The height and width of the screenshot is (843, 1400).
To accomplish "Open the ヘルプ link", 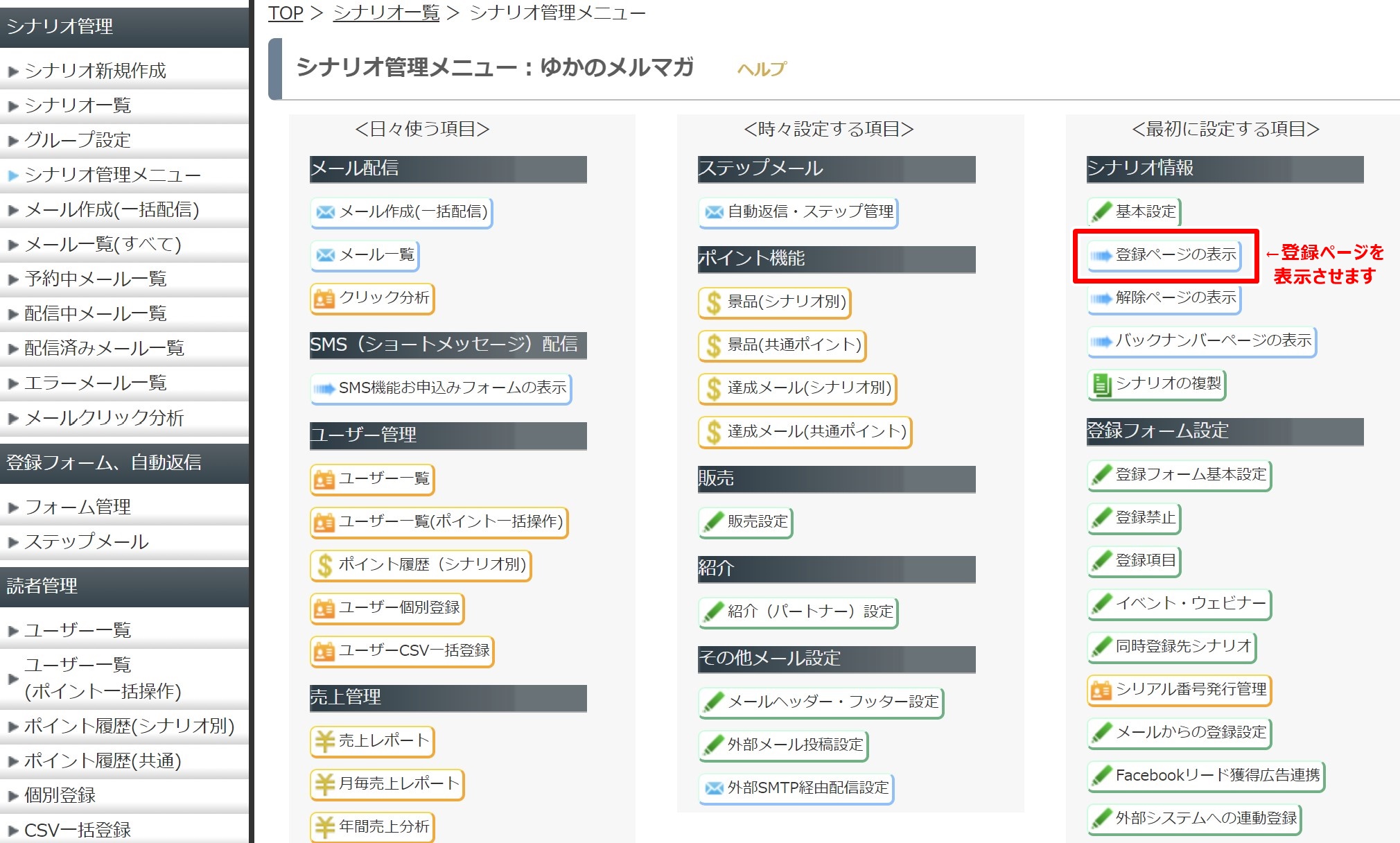I will pos(762,69).
